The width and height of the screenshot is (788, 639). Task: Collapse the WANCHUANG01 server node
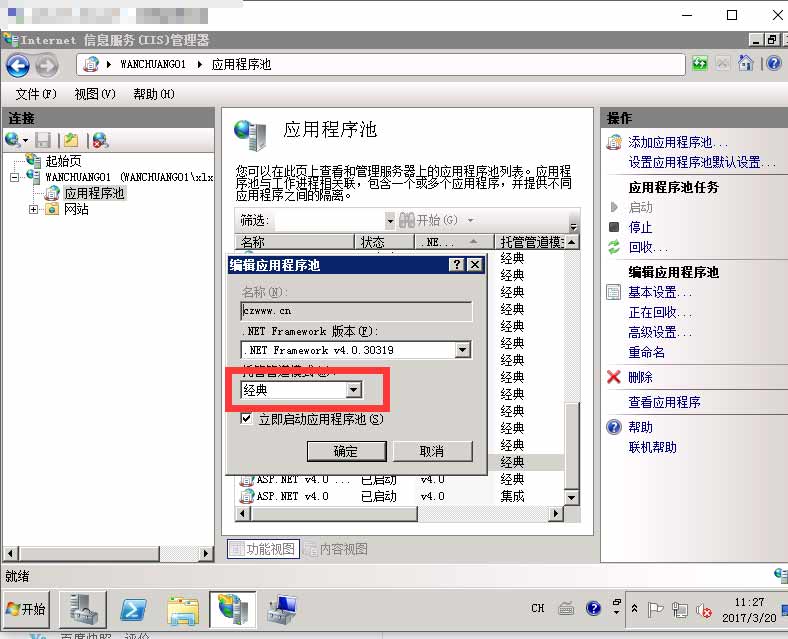coord(15,177)
